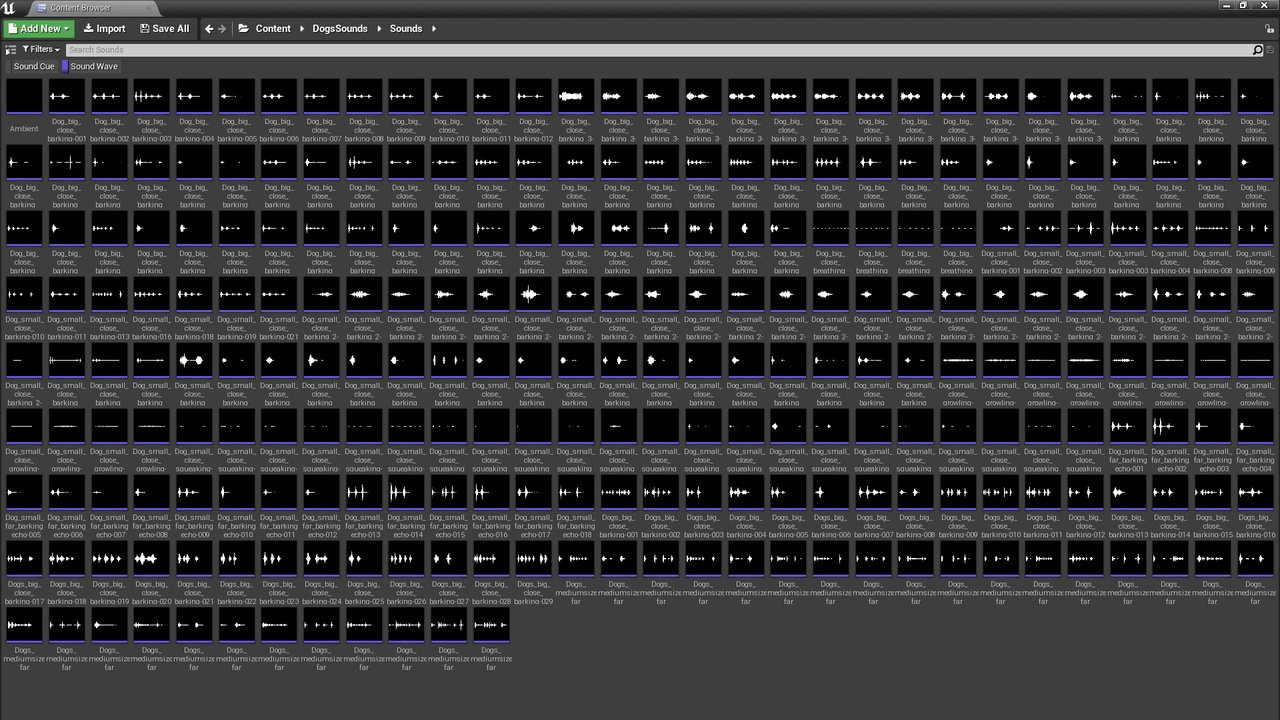The image size is (1280, 720).
Task: Toggle the Sound Cue filter
Action: [x=32, y=66]
